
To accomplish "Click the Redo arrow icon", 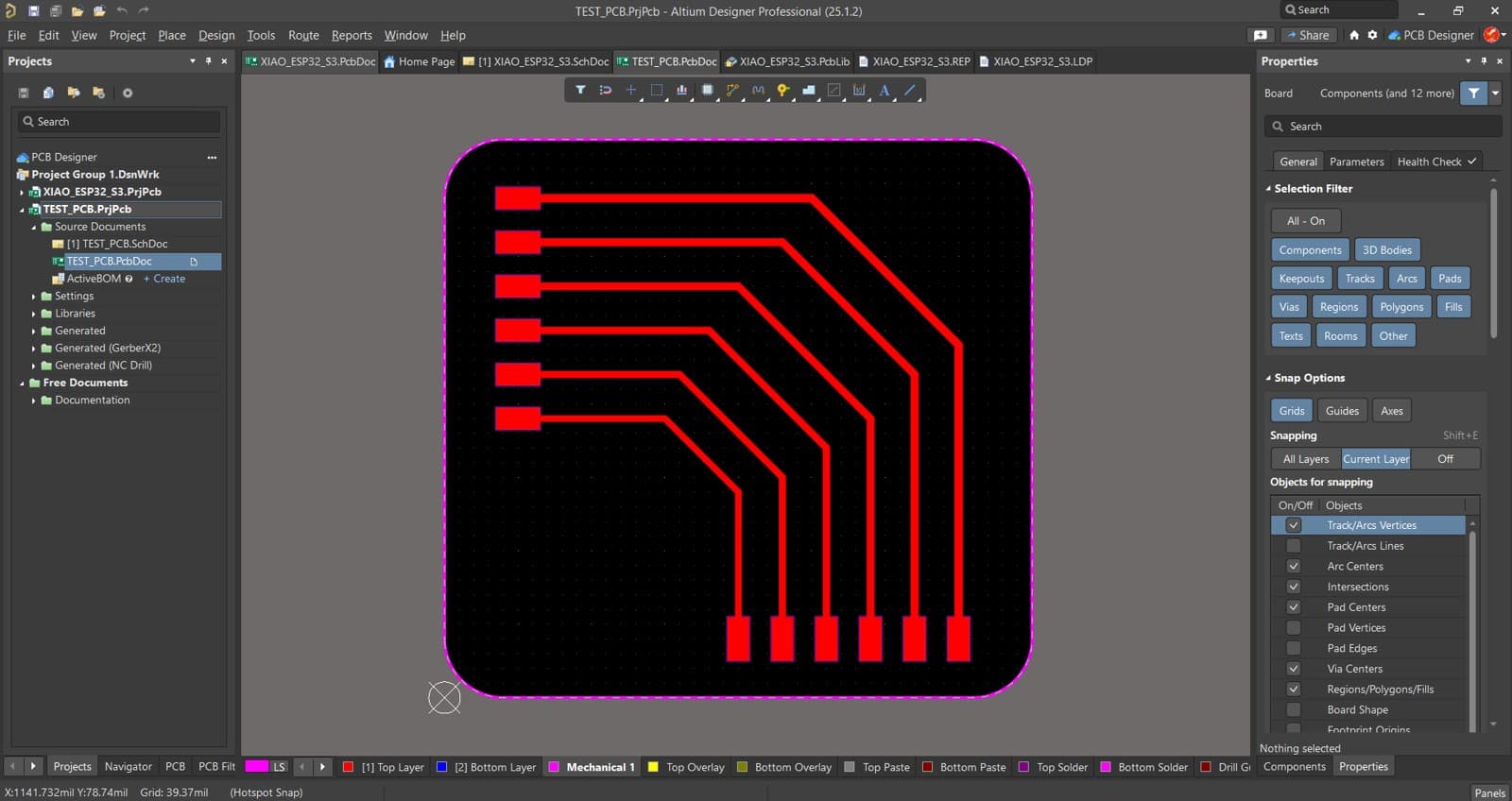I will 144,10.
